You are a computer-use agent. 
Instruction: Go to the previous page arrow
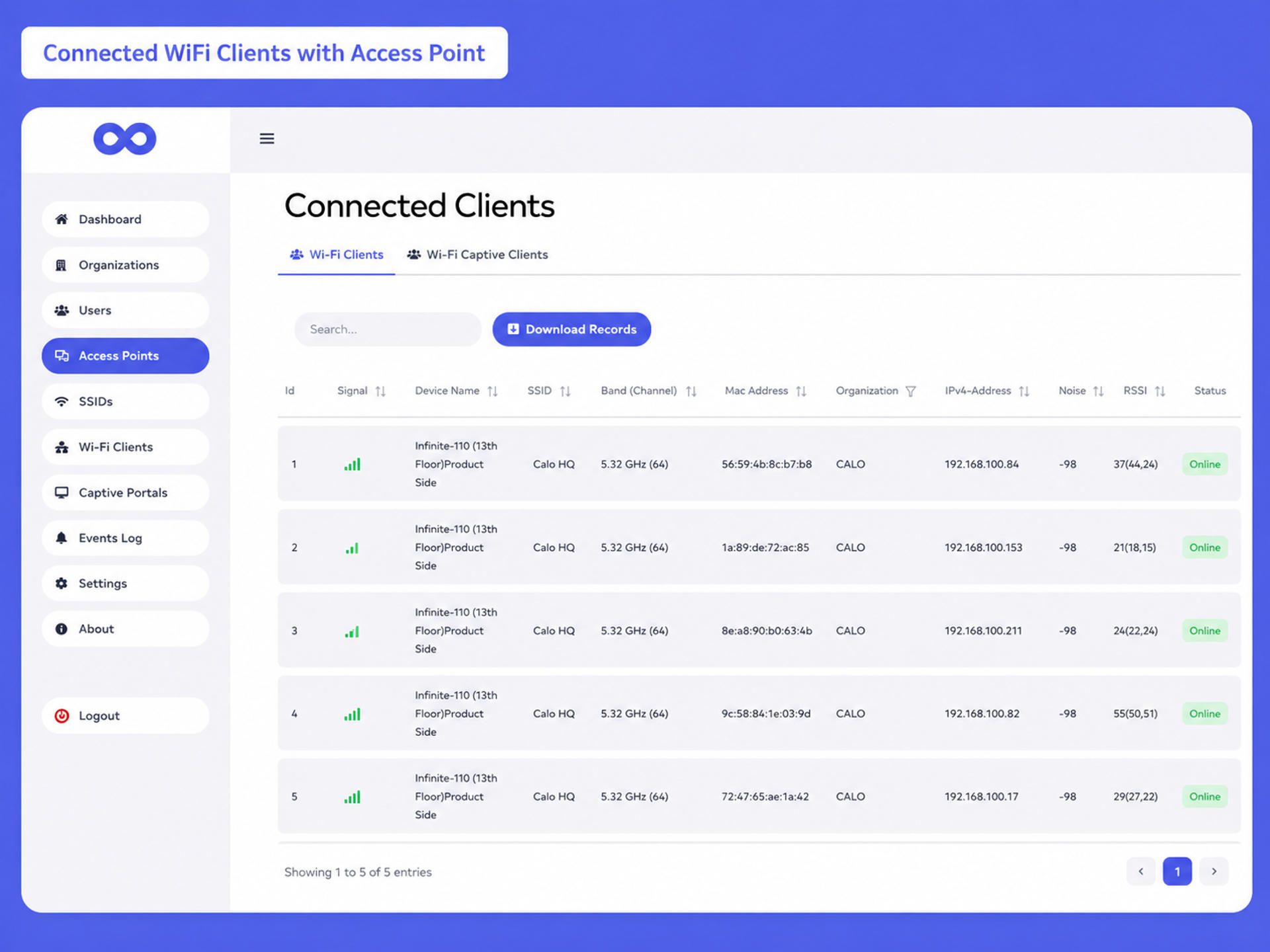pyautogui.click(x=1141, y=871)
